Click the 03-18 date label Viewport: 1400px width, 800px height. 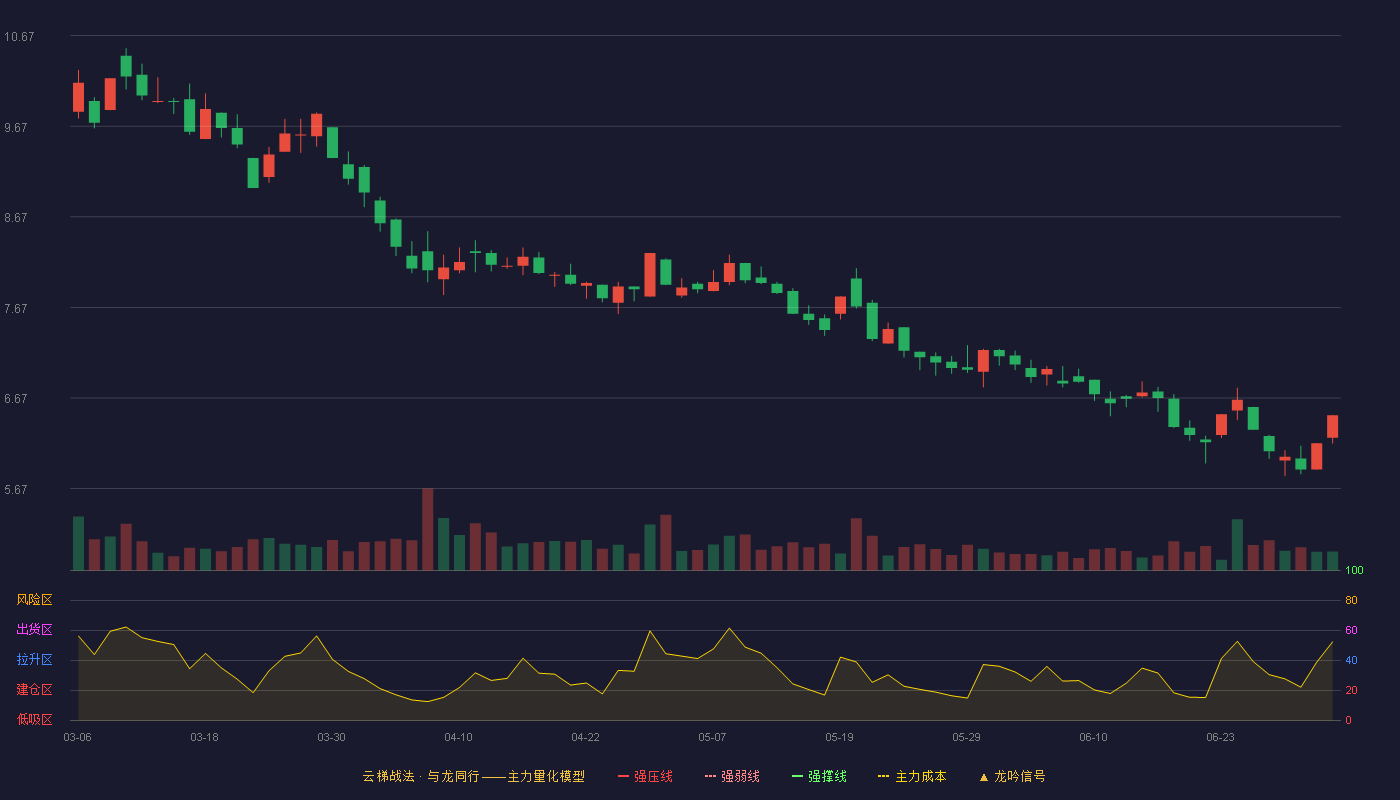[x=204, y=737]
